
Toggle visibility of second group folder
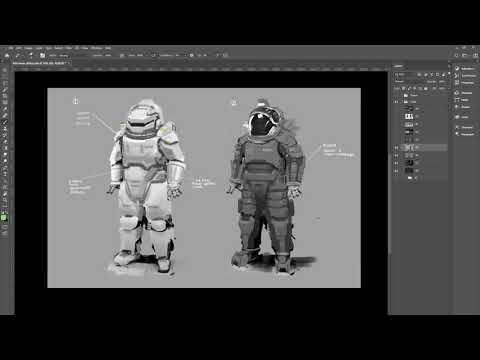click(x=397, y=101)
